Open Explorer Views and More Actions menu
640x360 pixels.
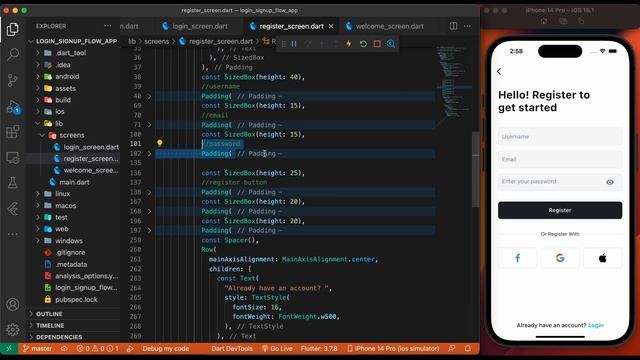(x=108, y=26)
